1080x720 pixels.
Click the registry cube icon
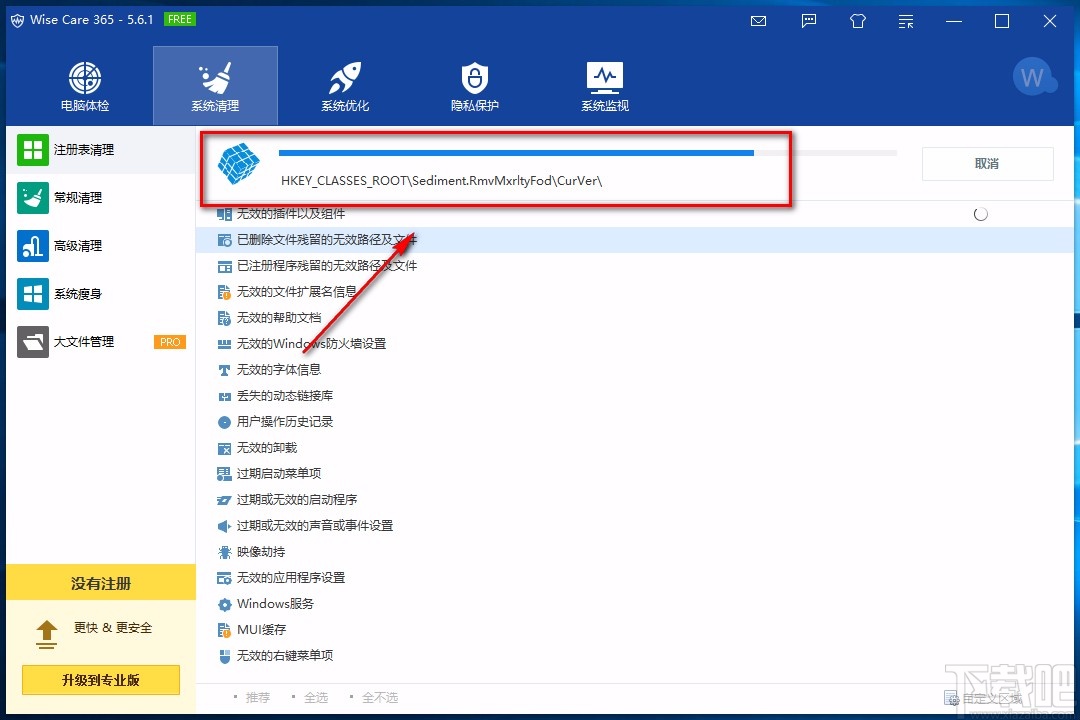click(x=238, y=163)
